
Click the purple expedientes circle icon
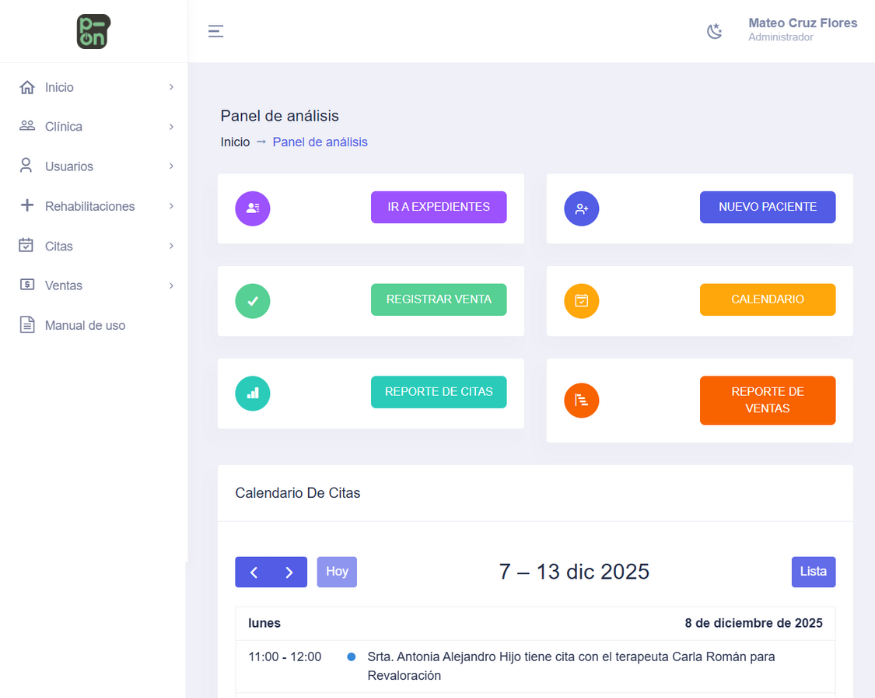tap(252, 208)
